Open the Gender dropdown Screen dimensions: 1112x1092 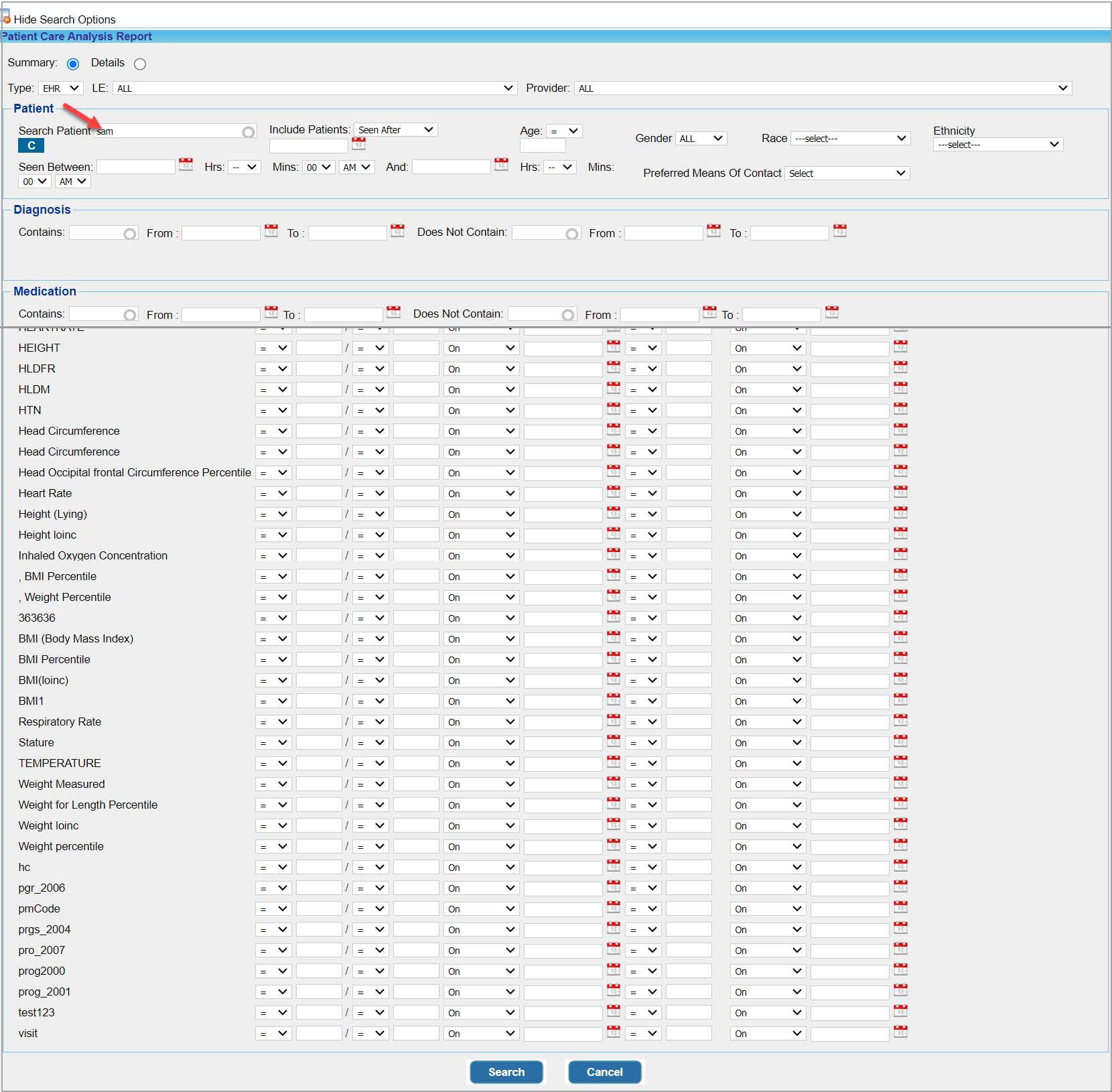click(701, 139)
